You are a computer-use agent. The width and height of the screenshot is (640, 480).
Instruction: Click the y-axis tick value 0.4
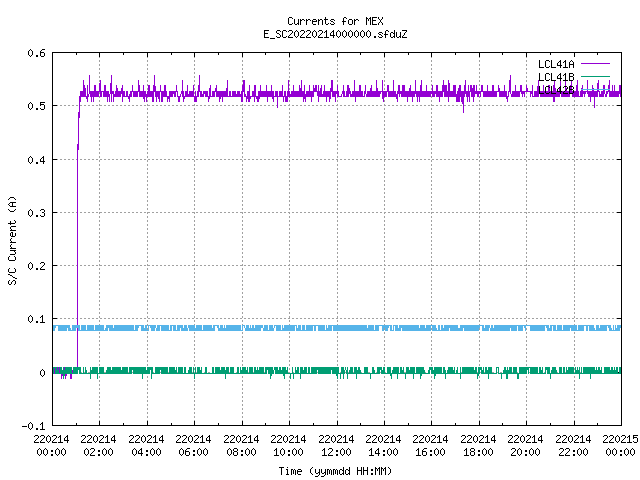[x=36, y=160]
